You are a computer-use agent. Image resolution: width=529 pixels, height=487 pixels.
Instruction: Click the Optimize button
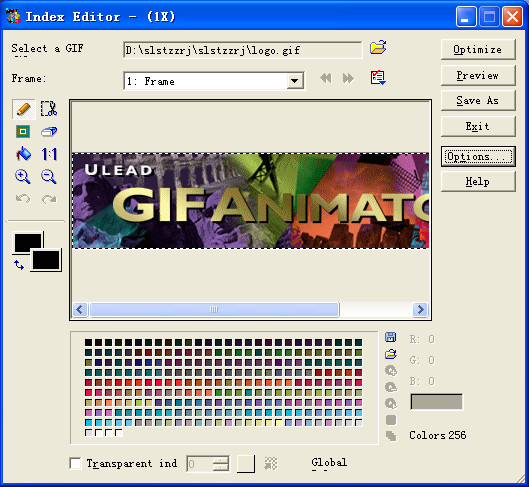pyautogui.click(x=478, y=50)
